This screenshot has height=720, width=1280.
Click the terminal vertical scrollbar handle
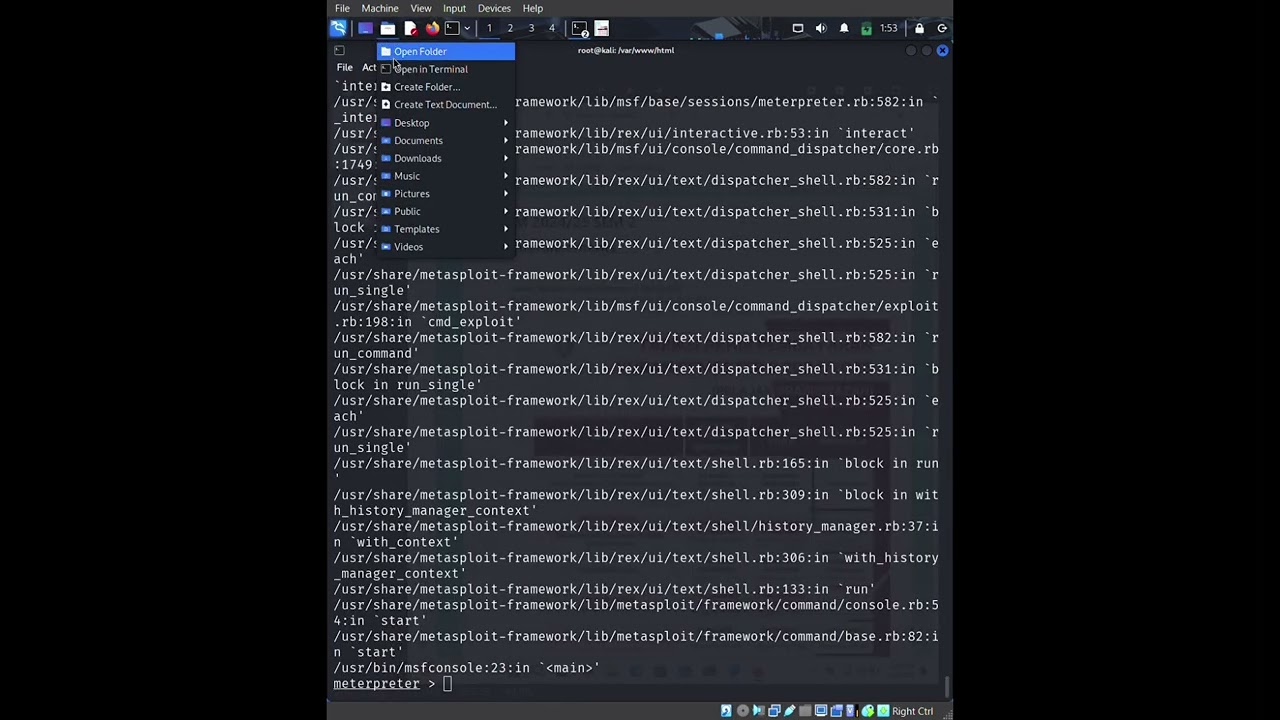(x=947, y=686)
